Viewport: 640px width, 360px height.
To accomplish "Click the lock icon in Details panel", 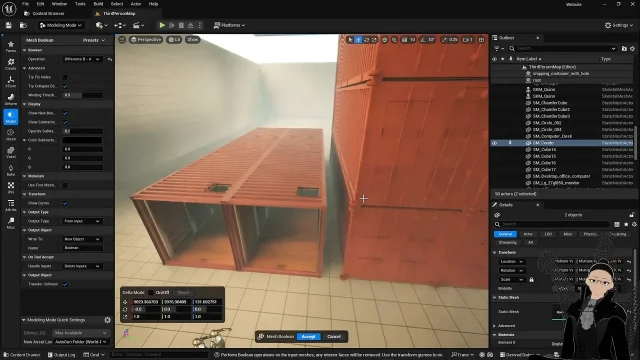I will (x=632, y=215).
